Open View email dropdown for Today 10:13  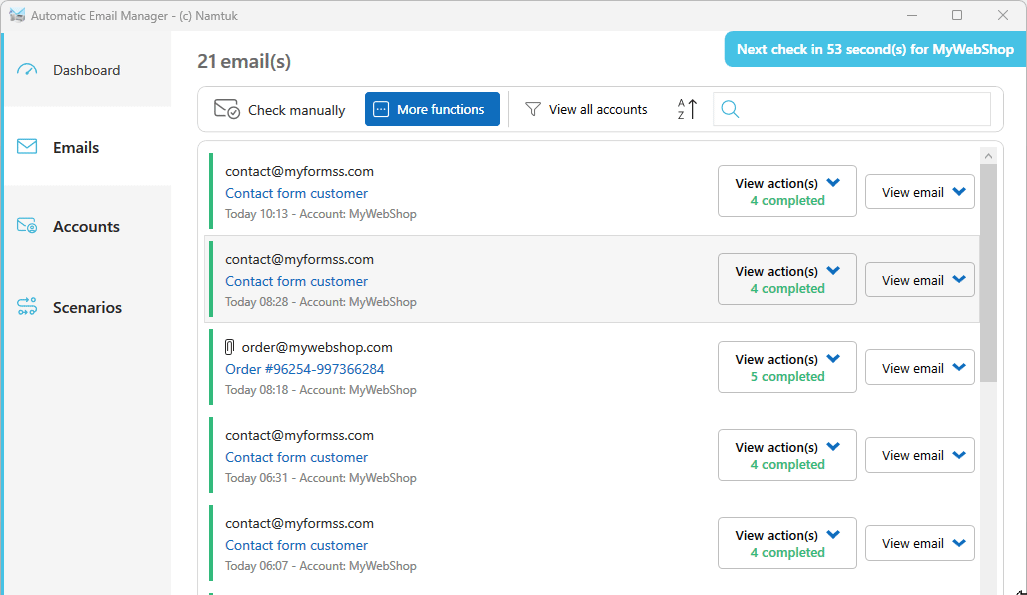click(x=920, y=192)
